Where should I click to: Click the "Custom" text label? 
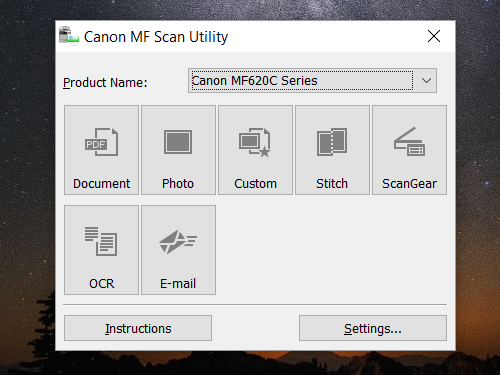pos(255,184)
